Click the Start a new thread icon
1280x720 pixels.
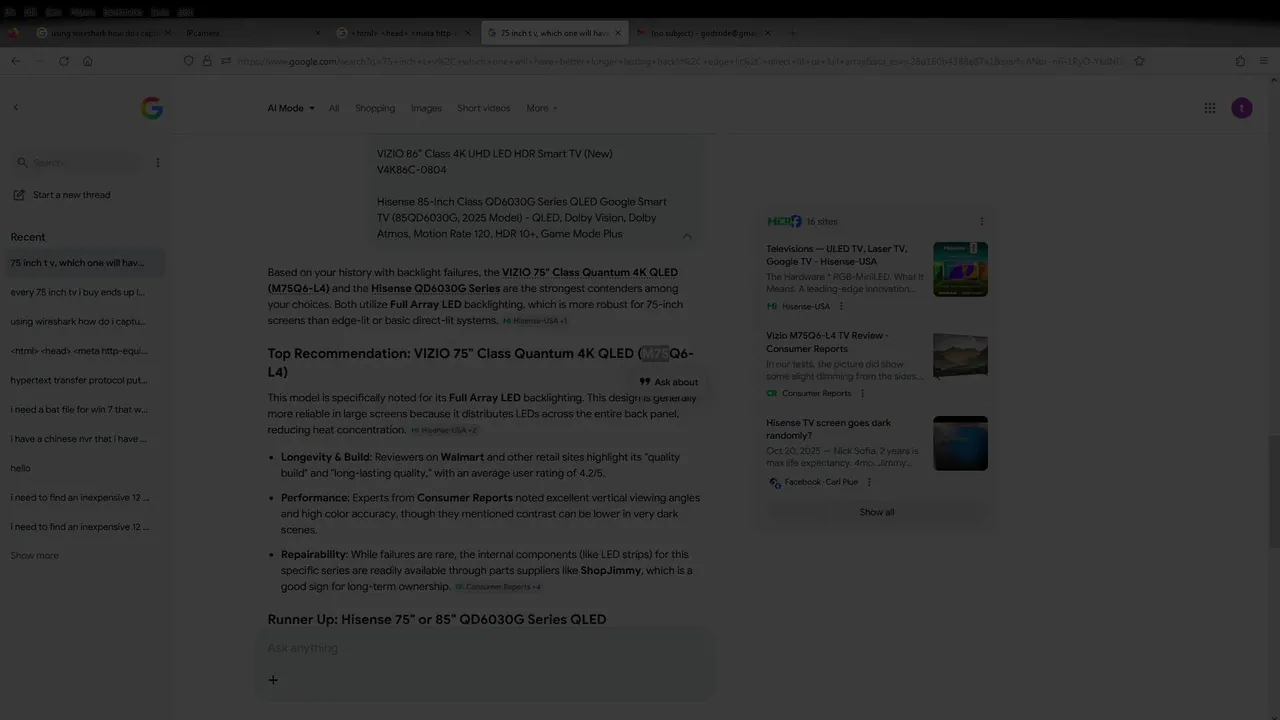click(18, 195)
